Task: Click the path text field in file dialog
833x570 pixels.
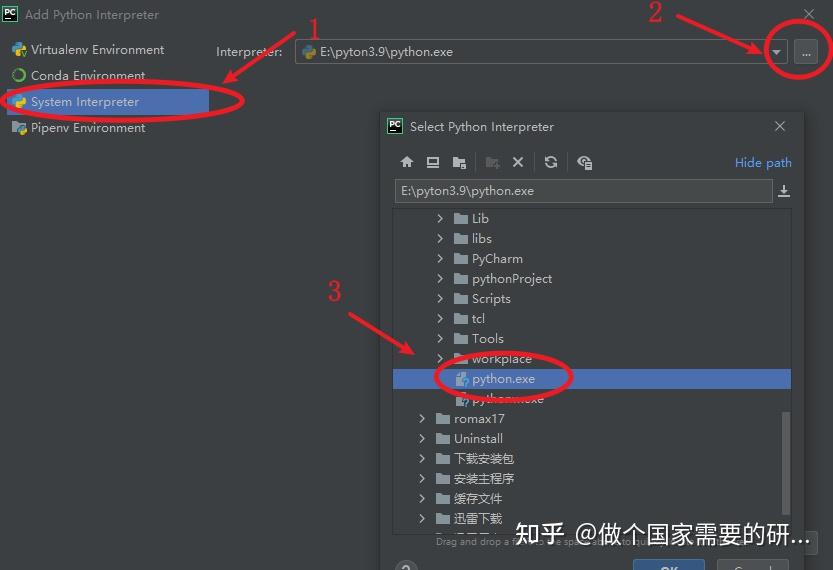Action: pos(583,191)
